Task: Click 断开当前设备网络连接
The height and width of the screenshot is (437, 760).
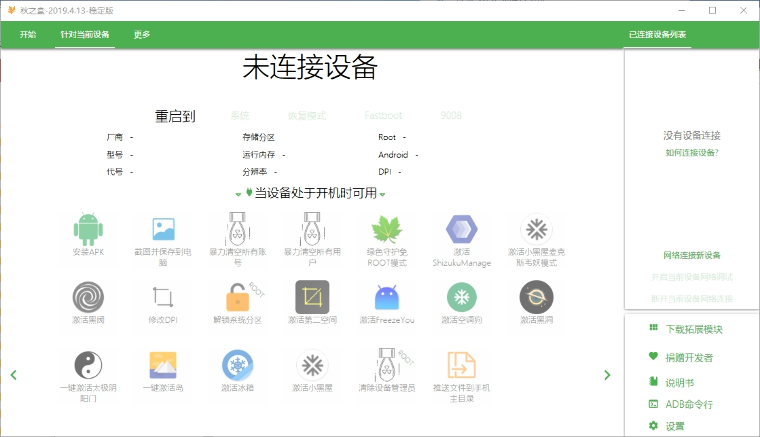Action: tap(692, 299)
